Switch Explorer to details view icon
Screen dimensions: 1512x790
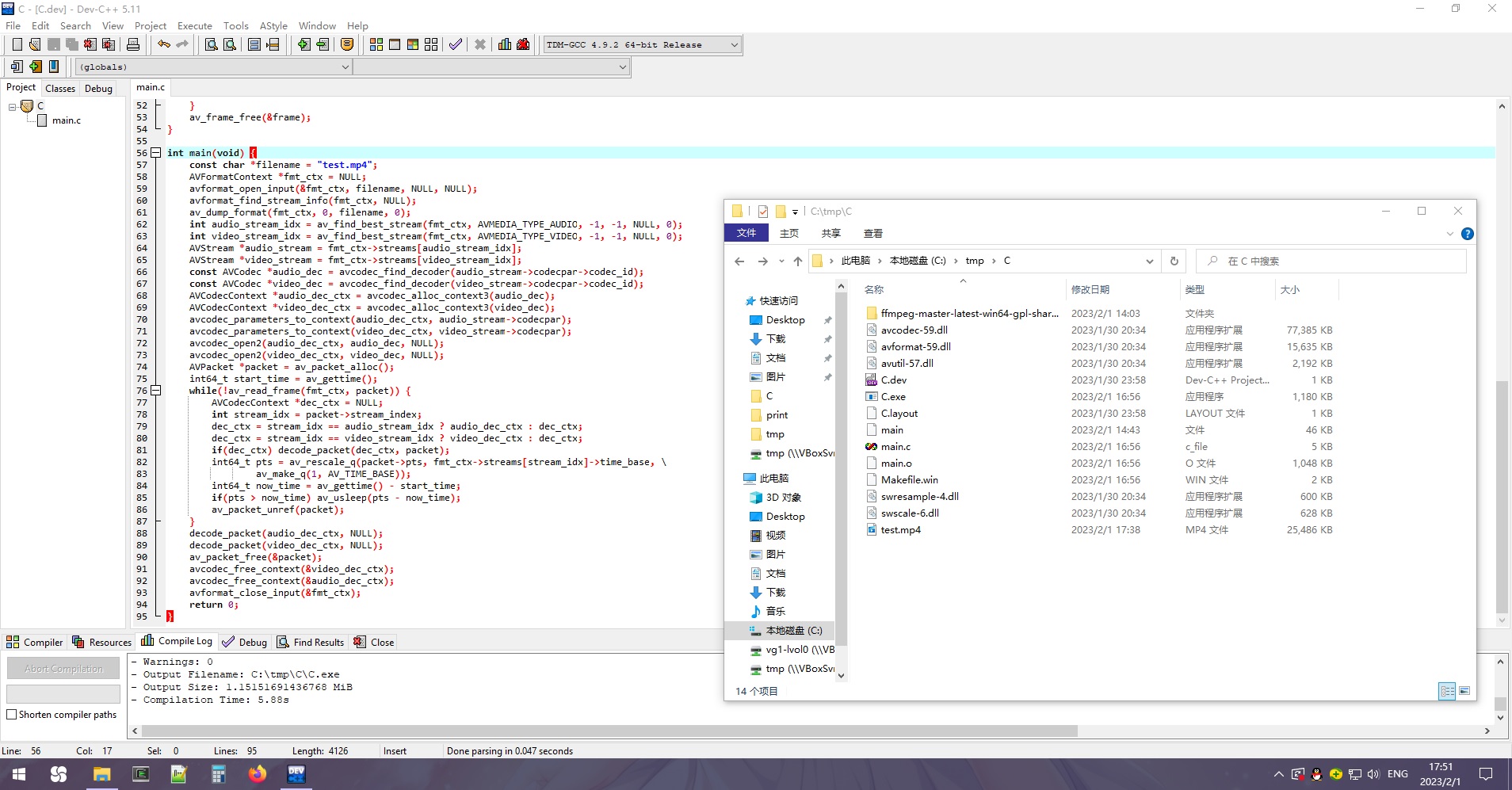pos(1447,691)
